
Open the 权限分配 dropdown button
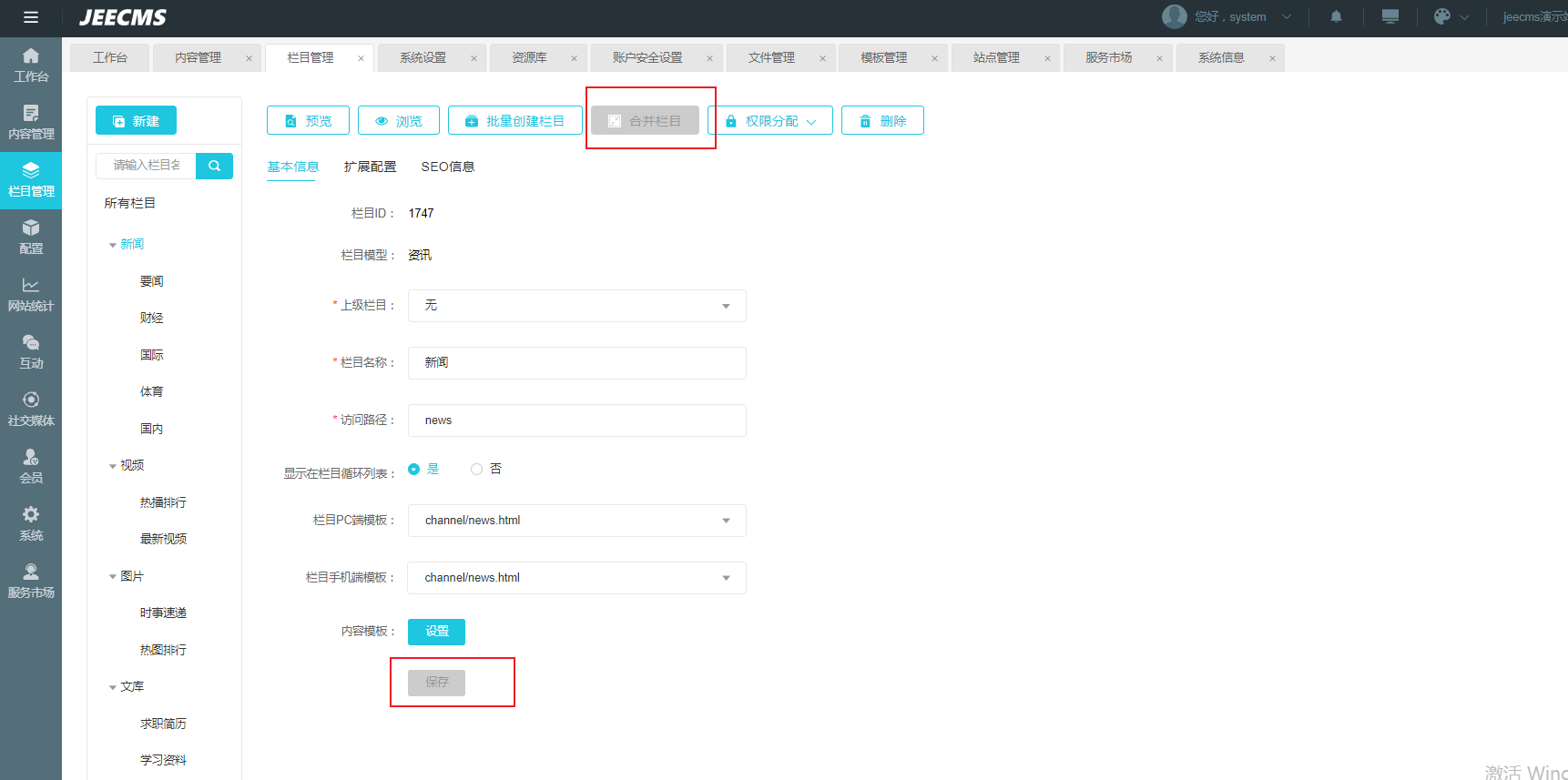tap(770, 121)
